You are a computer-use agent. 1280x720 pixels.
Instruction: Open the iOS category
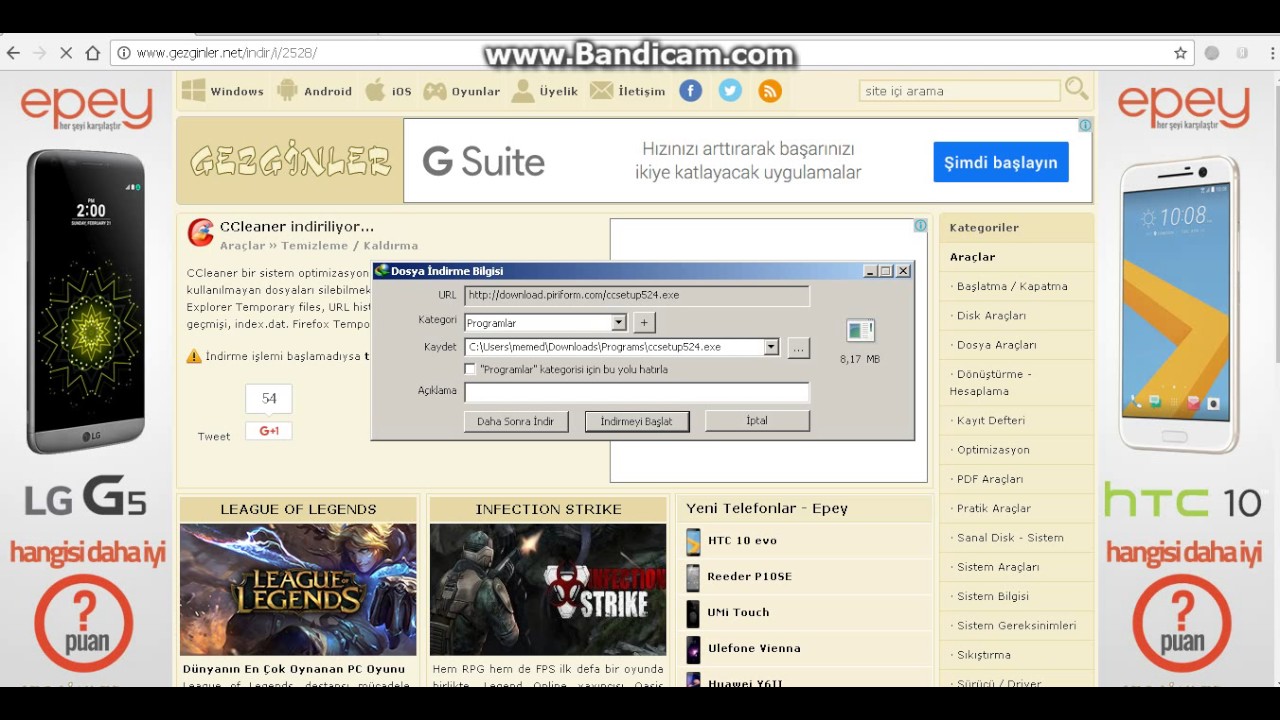coord(388,91)
